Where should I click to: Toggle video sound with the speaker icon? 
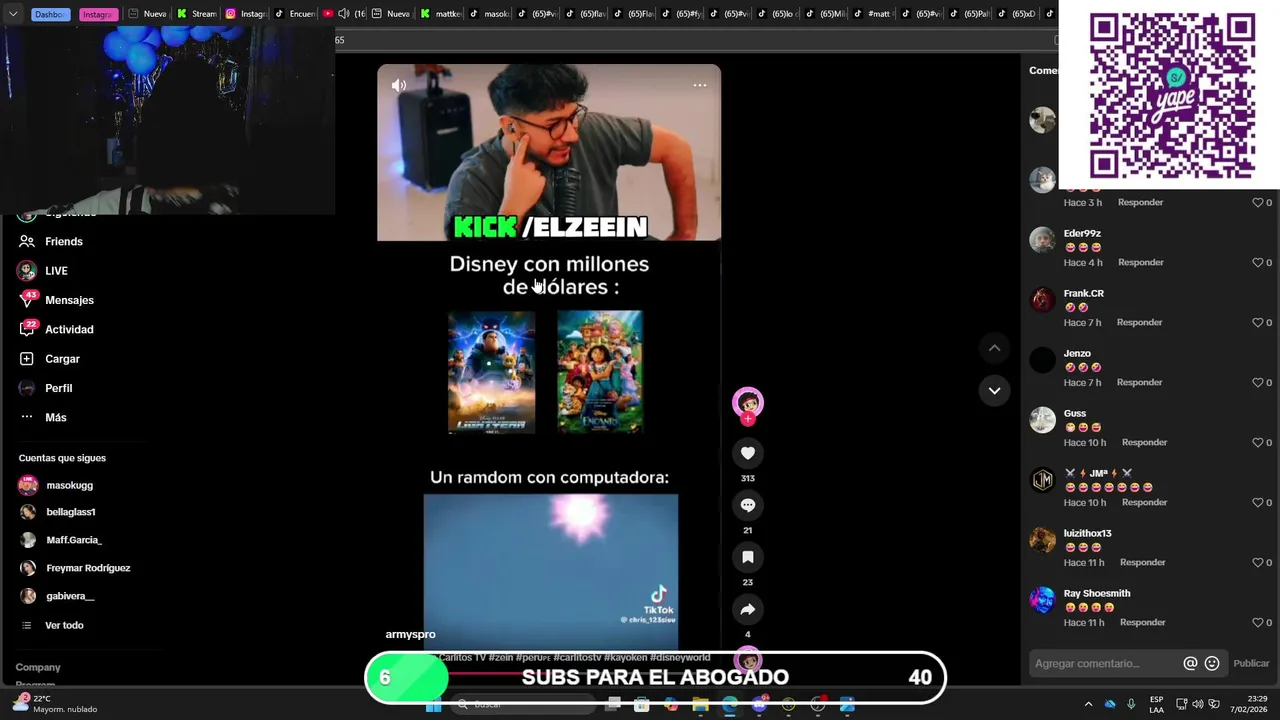point(399,86)
